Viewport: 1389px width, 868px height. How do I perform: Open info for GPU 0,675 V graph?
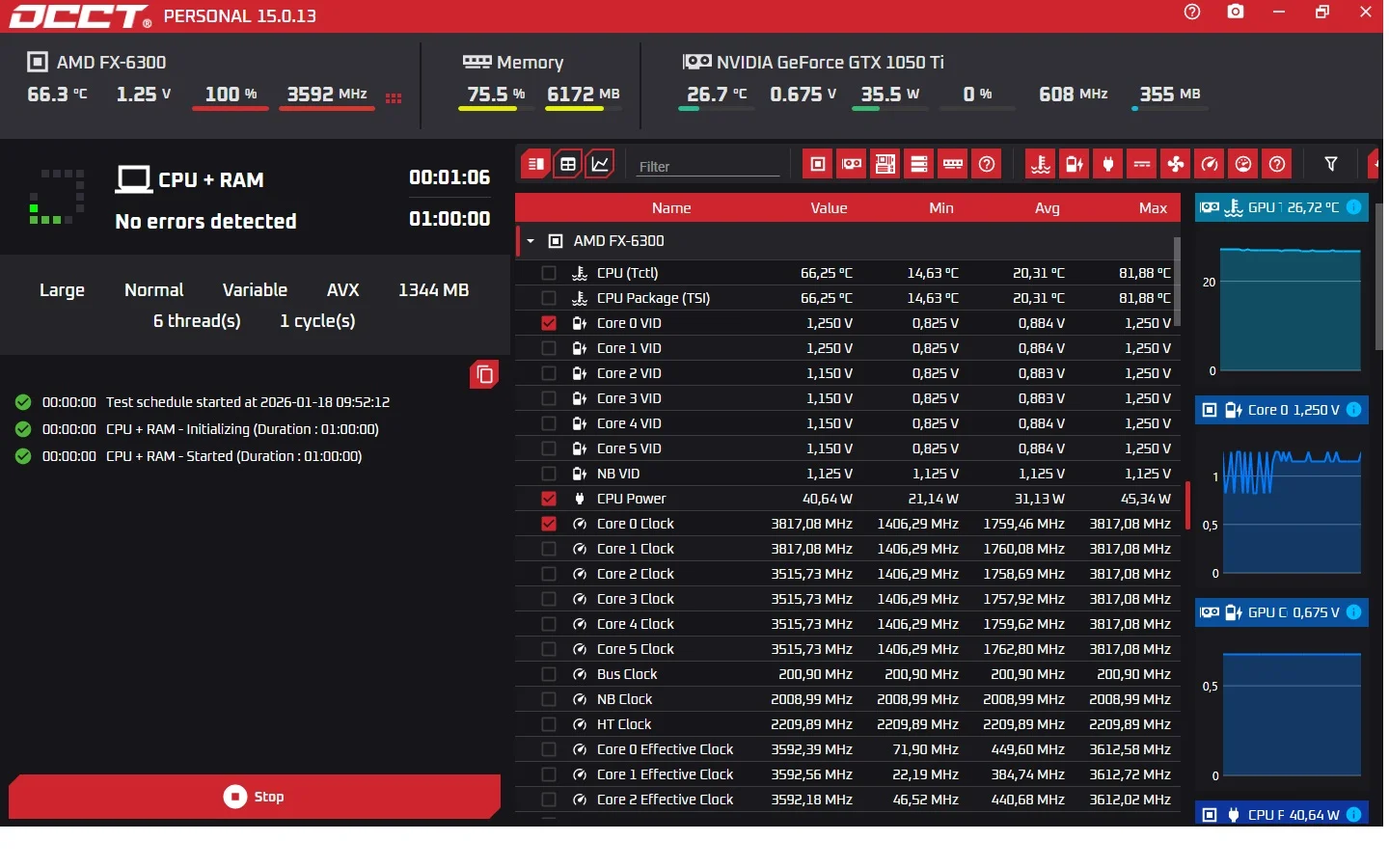point(1354,612)
